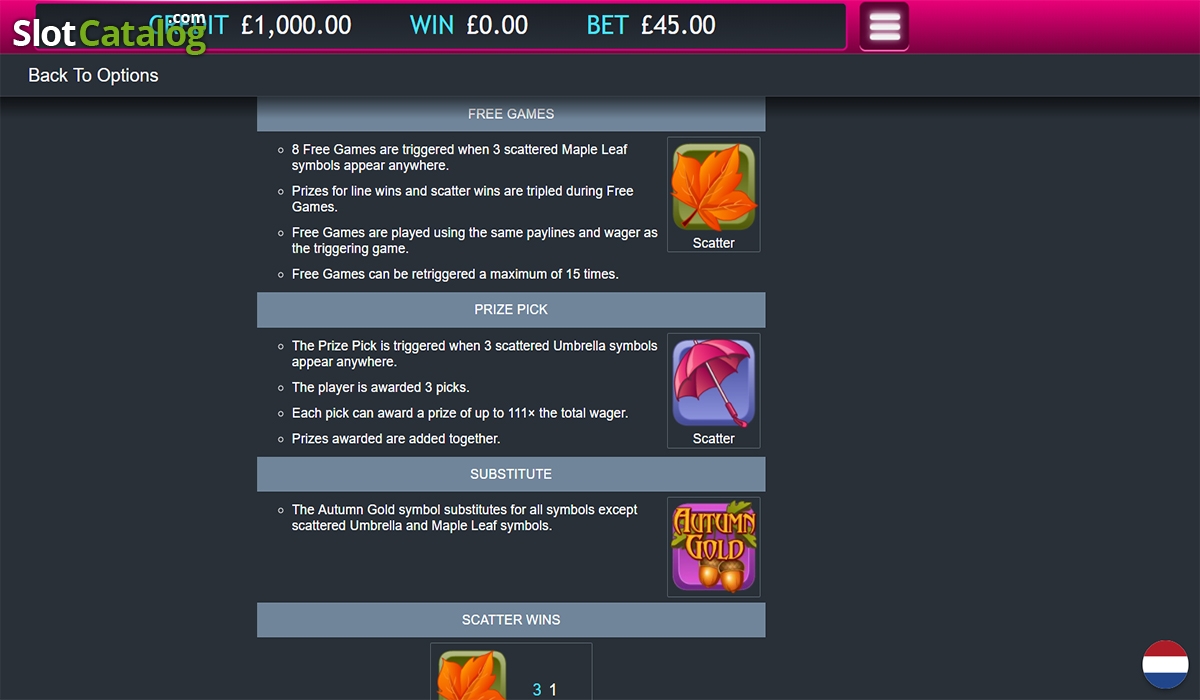The width and height of the screenshot is (1200, 700).
Task: Select the Autumn Gold substitute symbol
Action: 713,547
